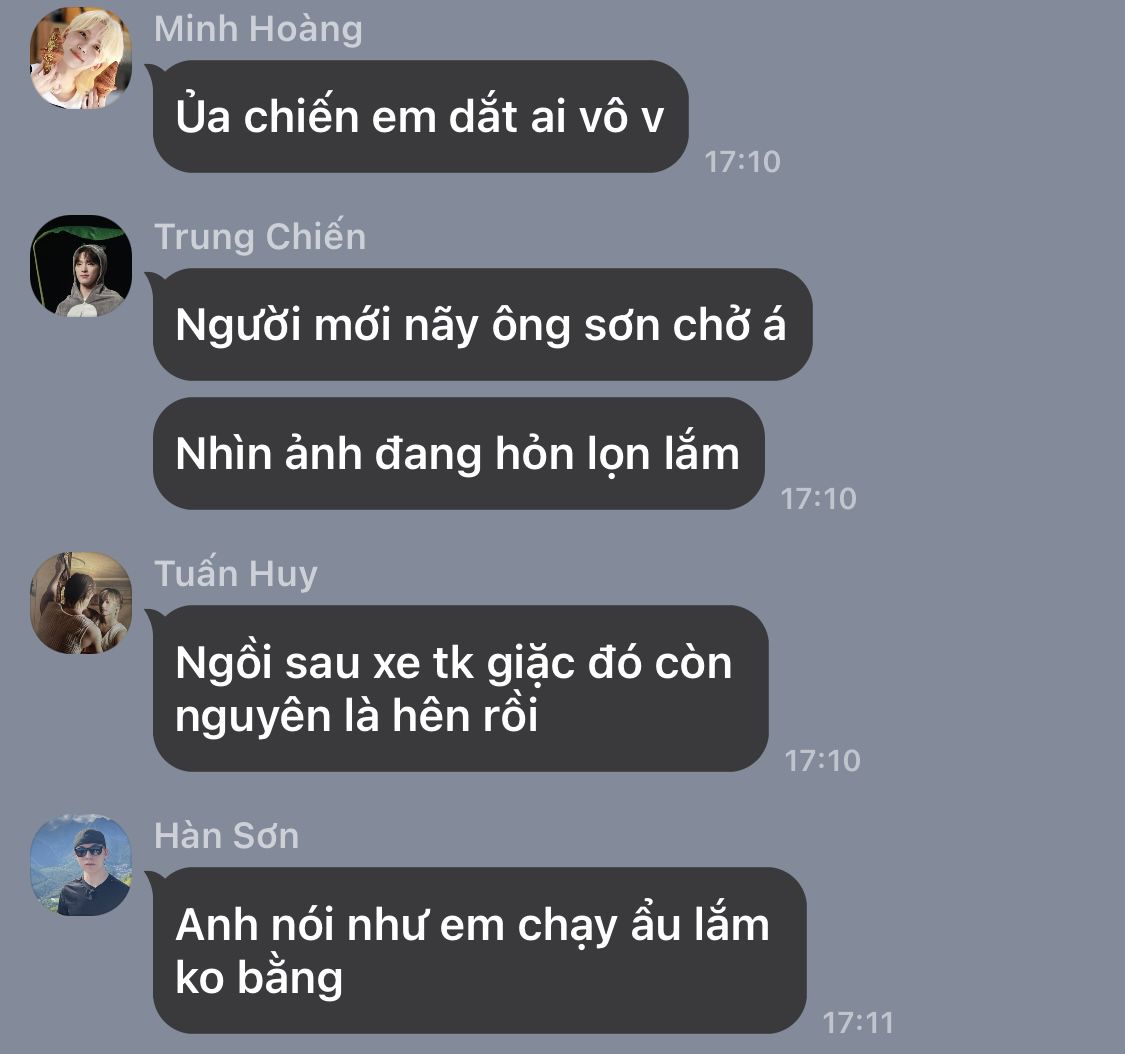Select message "Ủa chiến em dắt ai vô v"
1125x1054 pixels.
tap(420, 116)
